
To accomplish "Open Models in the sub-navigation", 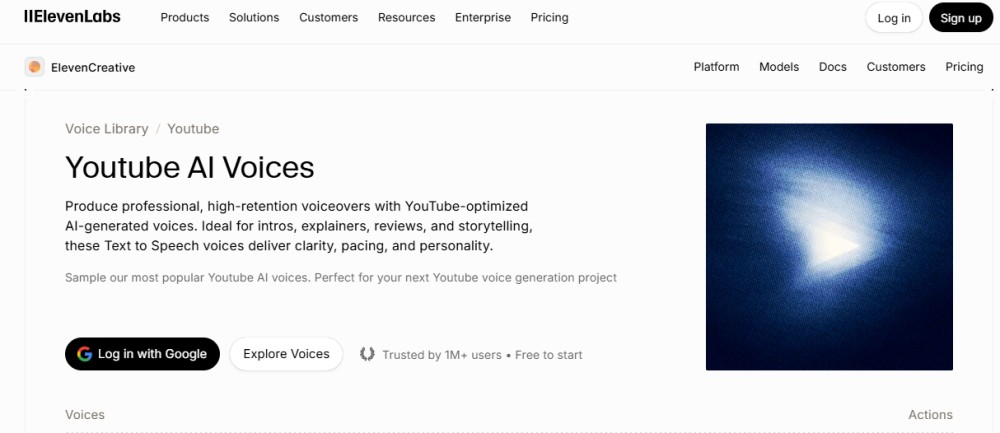I will coord(779,67).
